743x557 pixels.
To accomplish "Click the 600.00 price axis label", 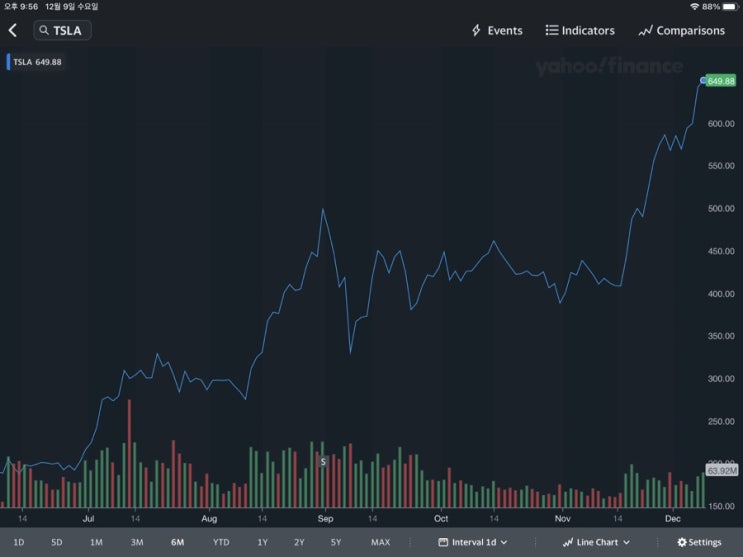I will (721, 123).
